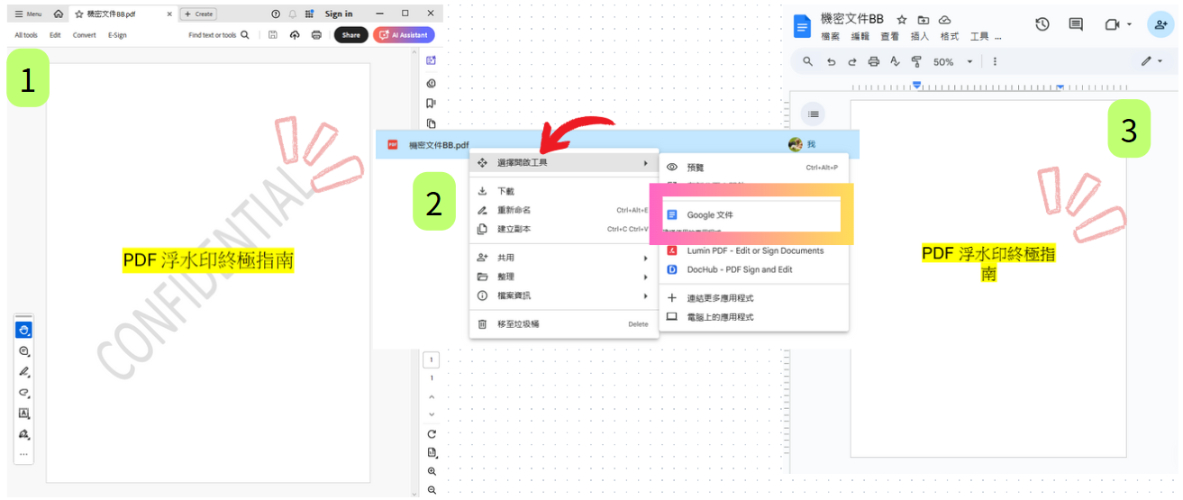Star the 機密文件BB document in Docs
The image size is (1183, 500).
(x=902, y=20)
